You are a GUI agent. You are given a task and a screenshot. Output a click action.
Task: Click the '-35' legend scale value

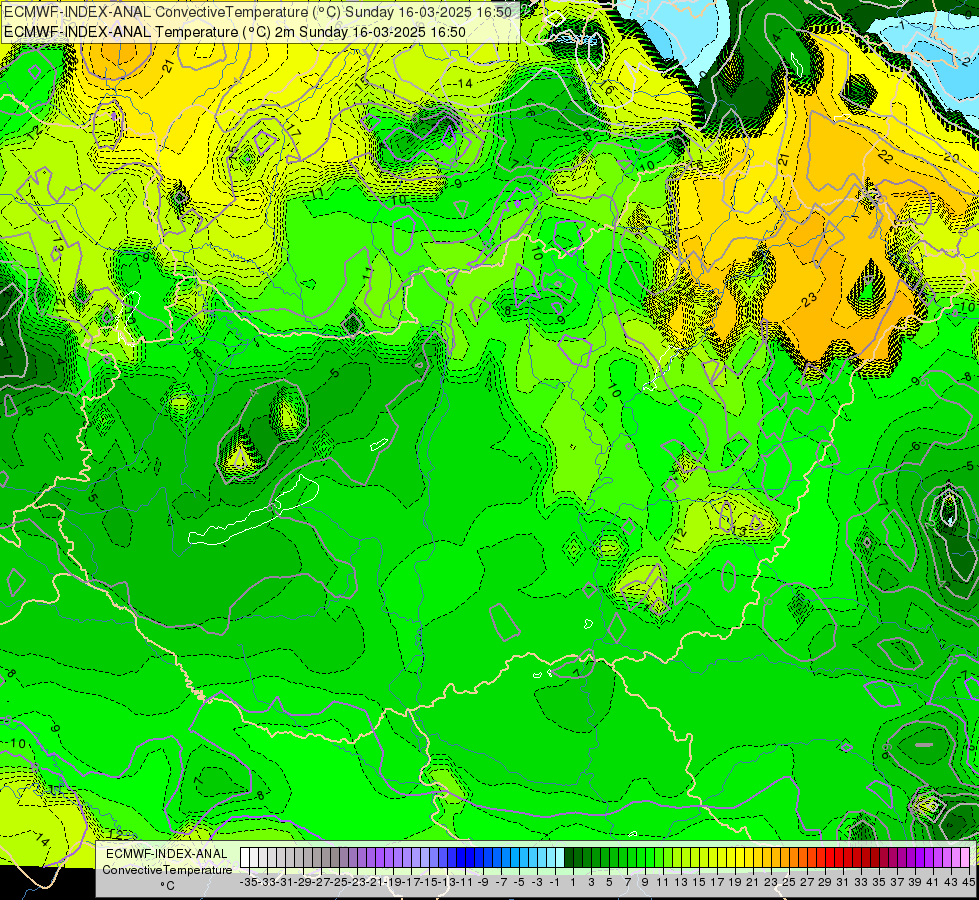pyautogui.click(x=248, y=882)
